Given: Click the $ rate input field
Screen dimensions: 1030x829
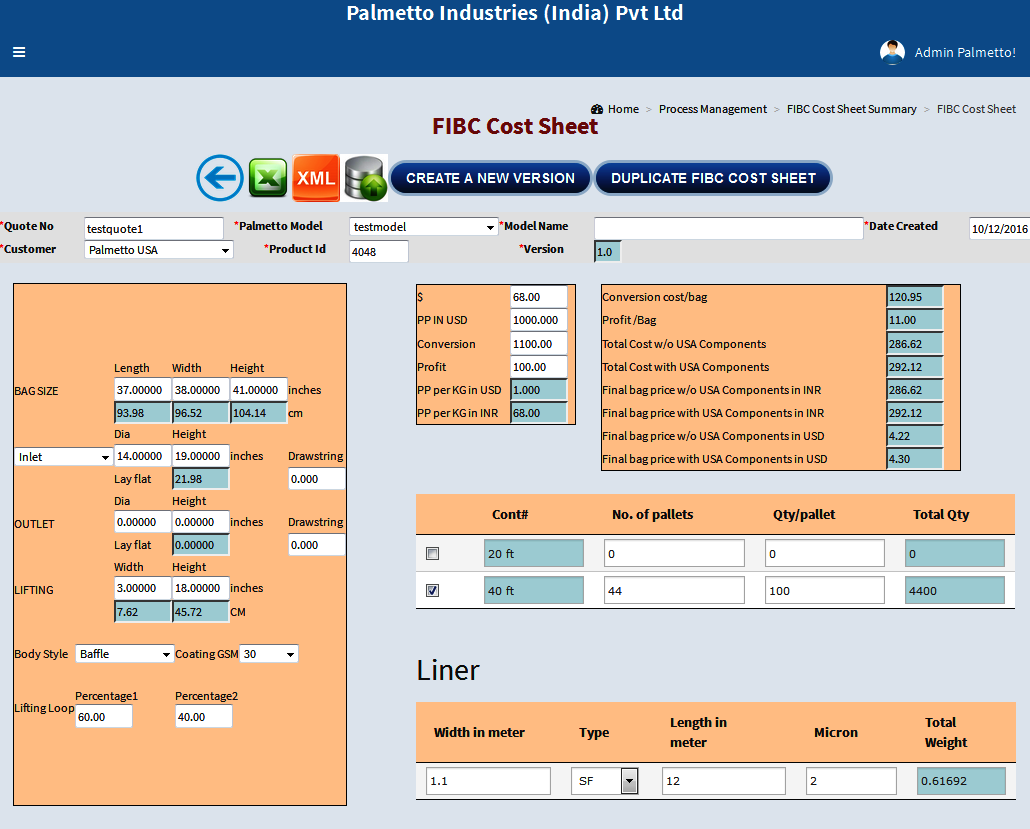Looking at the screenshot, I should (x=539, y=297).
